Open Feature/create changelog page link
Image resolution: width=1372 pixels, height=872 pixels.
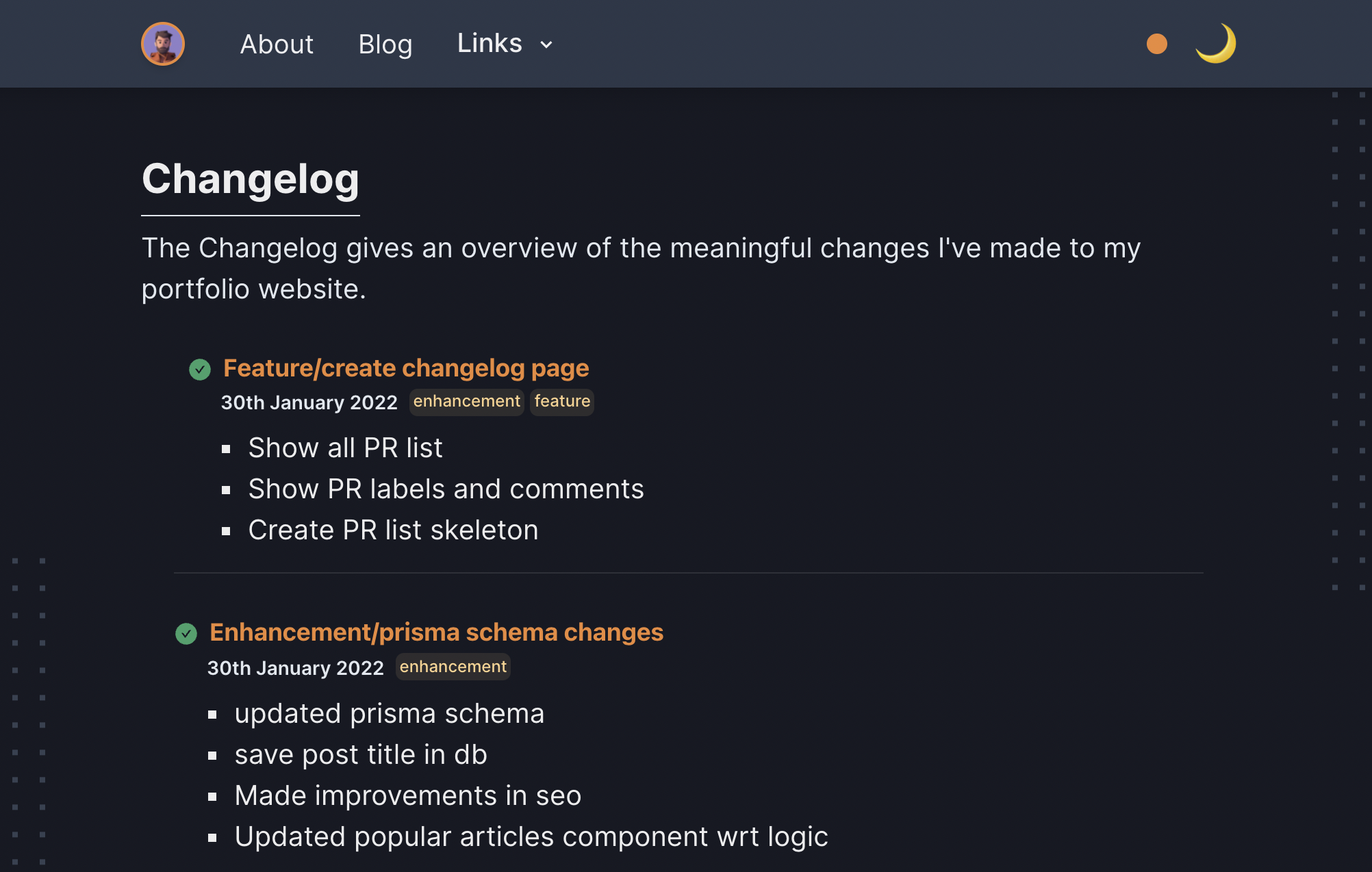406,368
